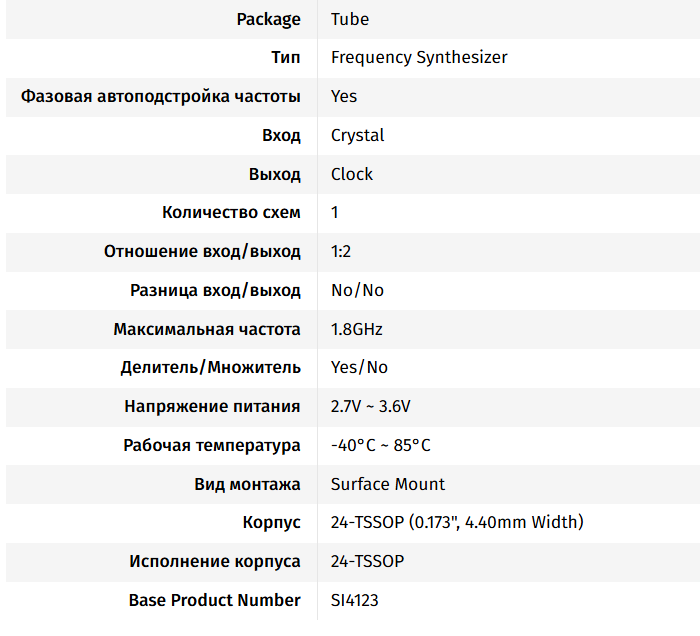Click the 'Исполнение корпуса' label
The width and height of the screenshot is (700, 636).
[215, 561]
